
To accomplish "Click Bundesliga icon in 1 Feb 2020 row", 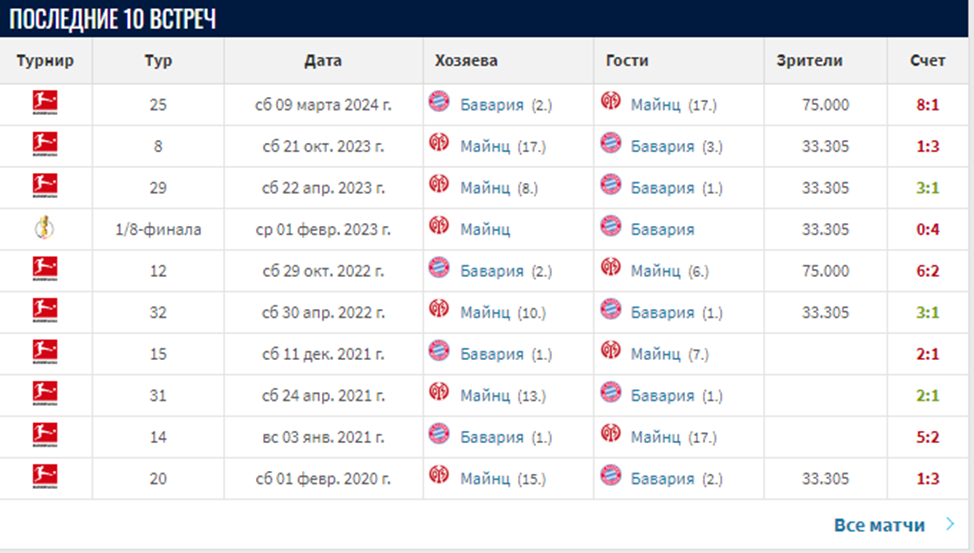I will pos(45,478).
